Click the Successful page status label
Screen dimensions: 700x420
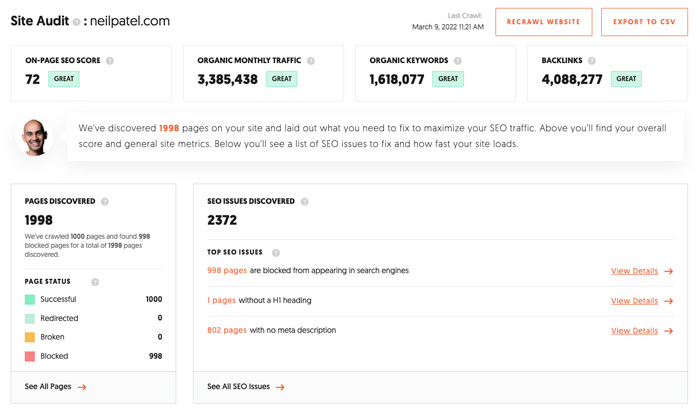click(x=58, y=299)
